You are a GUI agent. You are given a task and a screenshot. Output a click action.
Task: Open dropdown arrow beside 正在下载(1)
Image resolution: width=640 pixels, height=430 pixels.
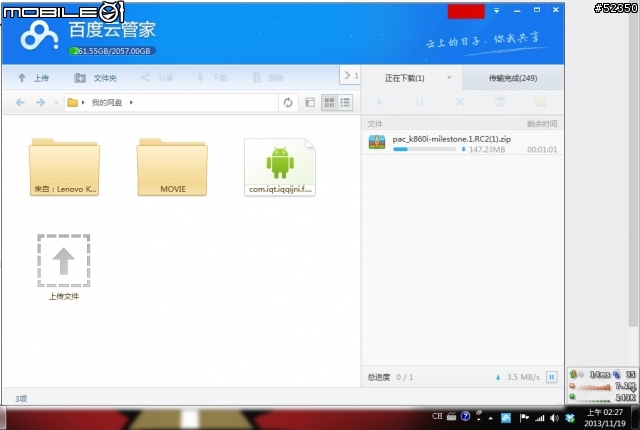click(449, 78)
